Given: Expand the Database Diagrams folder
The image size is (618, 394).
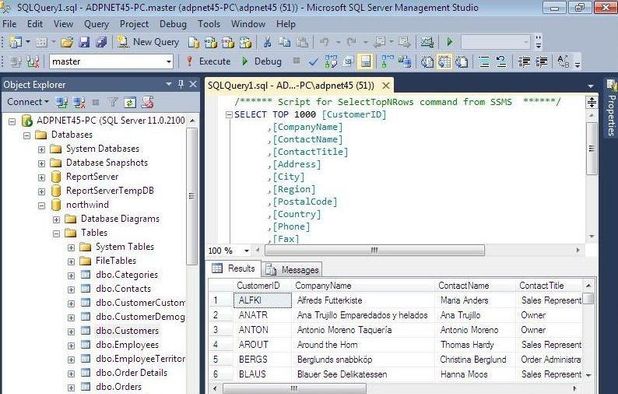Looking at the screenshot, I should click(56, 219).
